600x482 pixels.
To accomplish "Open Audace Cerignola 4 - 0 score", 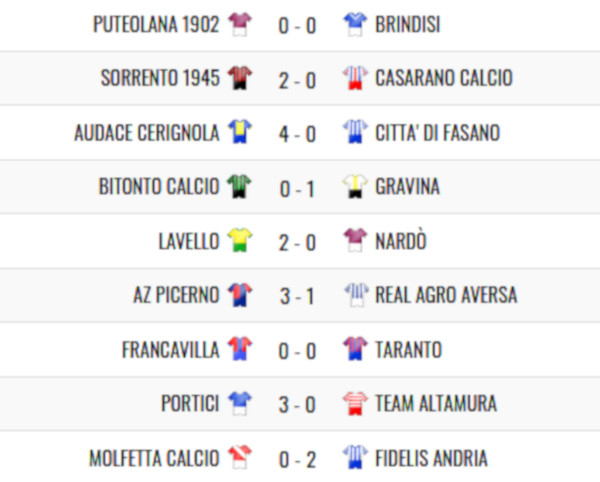I will tap(297, 134).
